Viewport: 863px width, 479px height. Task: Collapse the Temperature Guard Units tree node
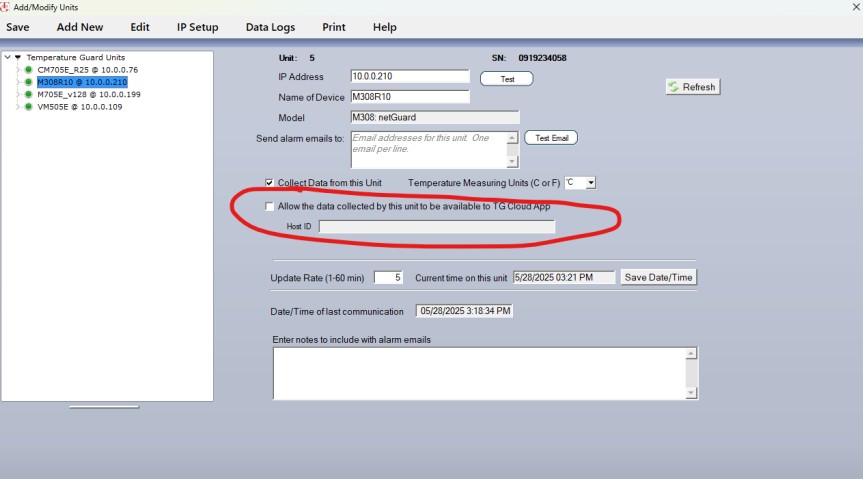[8, 58]
